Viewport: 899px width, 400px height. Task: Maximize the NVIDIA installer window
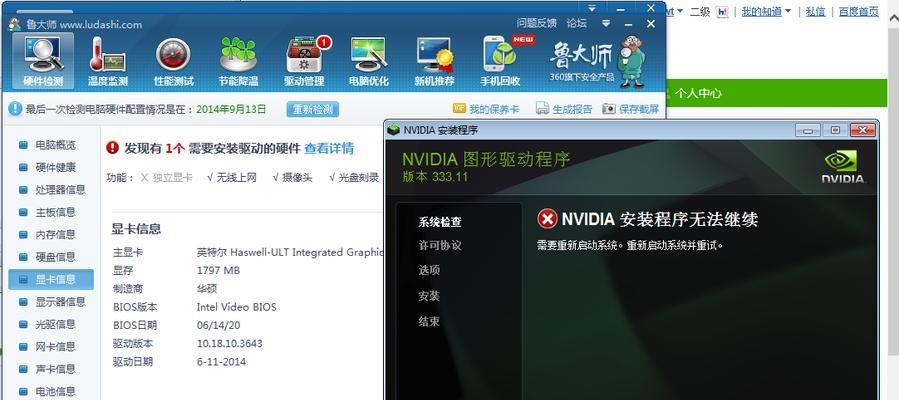(x=835, y=130)
